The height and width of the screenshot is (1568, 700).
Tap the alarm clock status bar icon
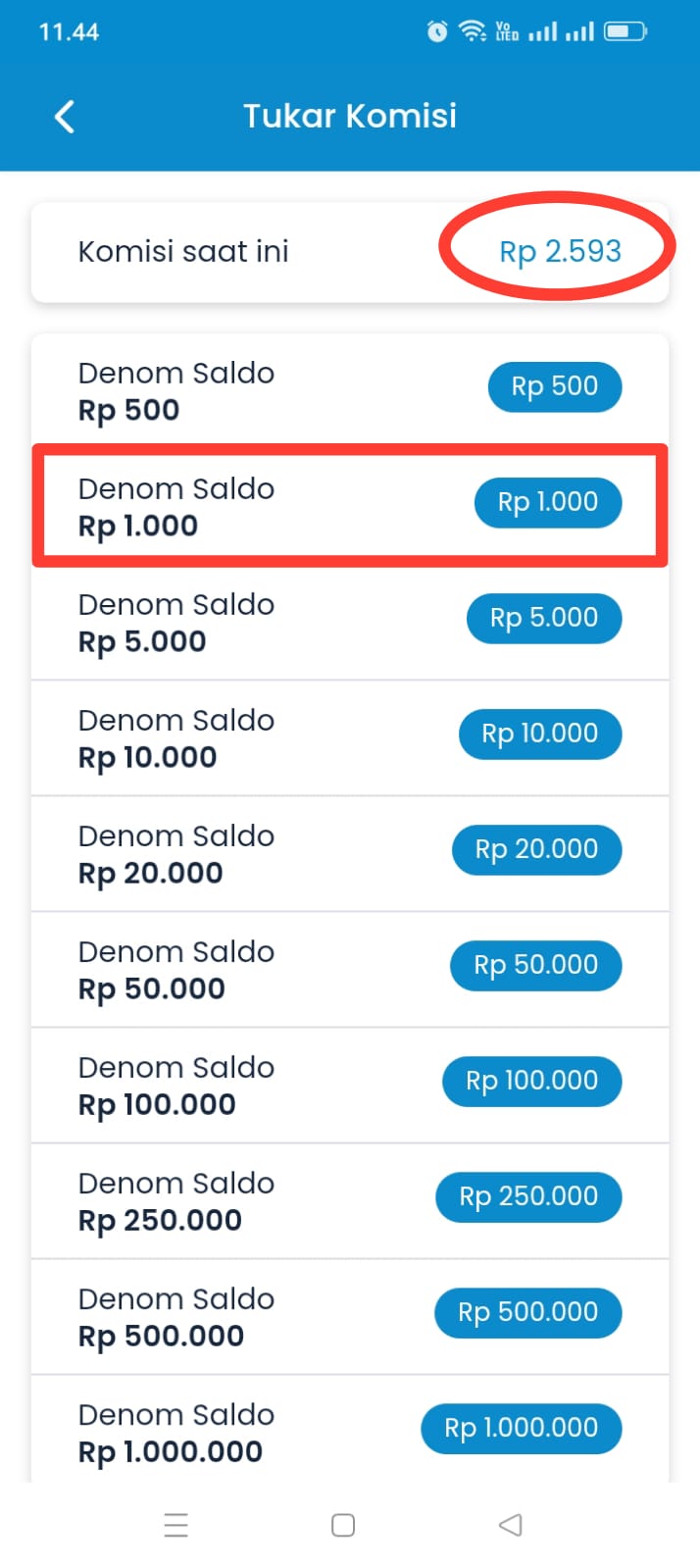pos(437,30)
